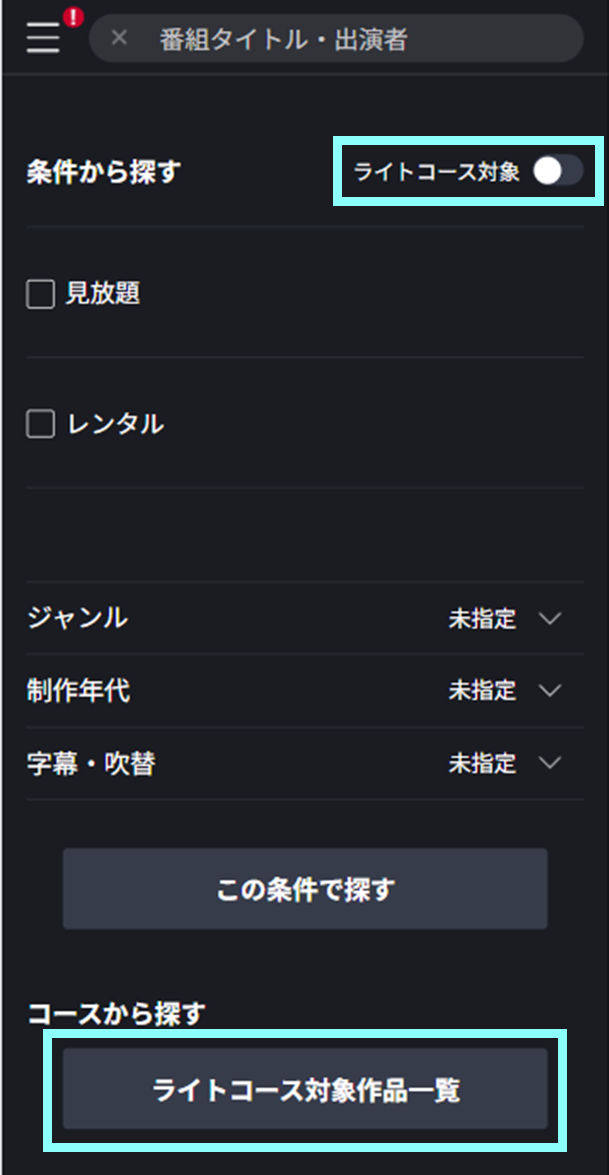This screenshot has height=1175, width=609.
Task: Open the hamburger menu icon
Action: point(42,40)
